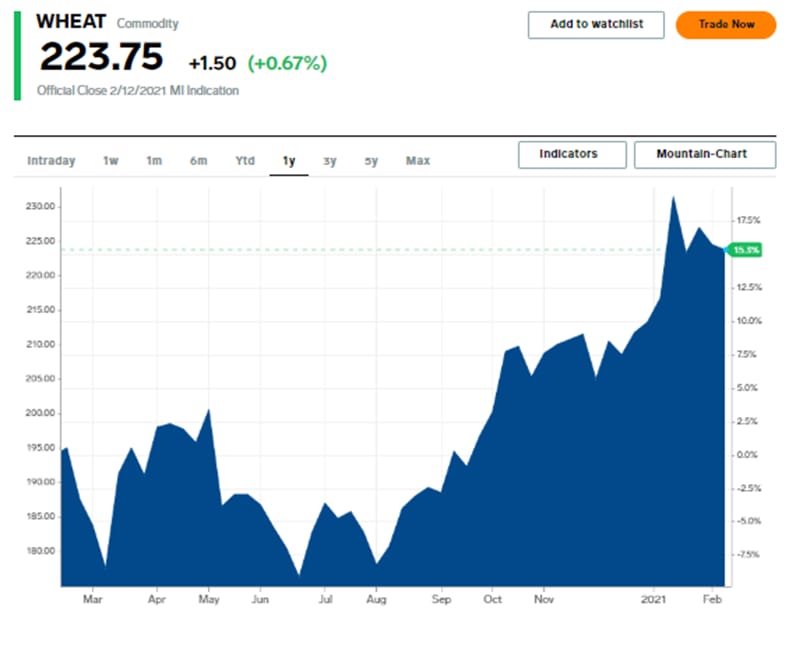Show the Max time range
The height and width of the screenshot is (652, 803).
click(418, 161)
